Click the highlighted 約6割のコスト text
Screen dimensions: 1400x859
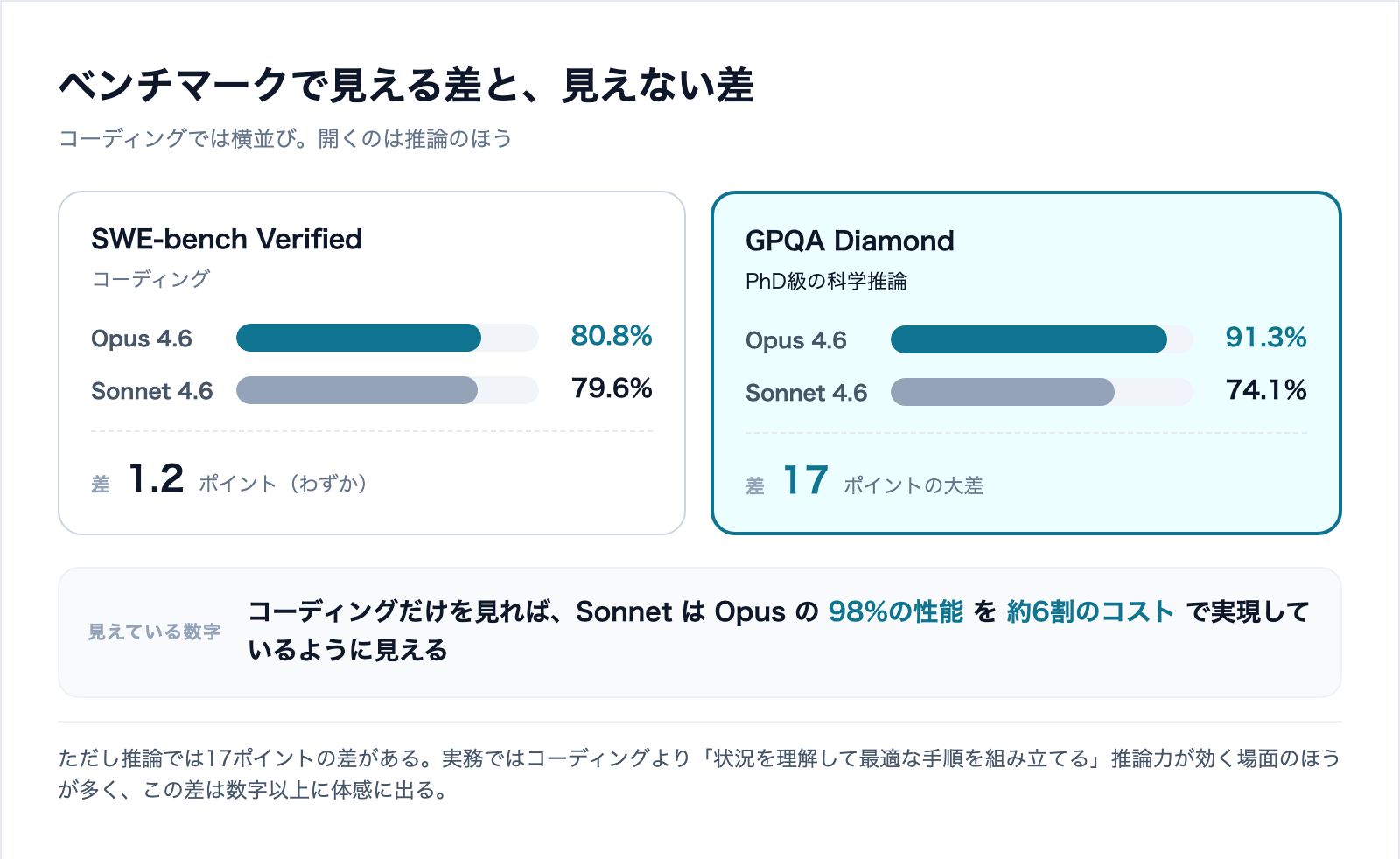point(1090,611)
